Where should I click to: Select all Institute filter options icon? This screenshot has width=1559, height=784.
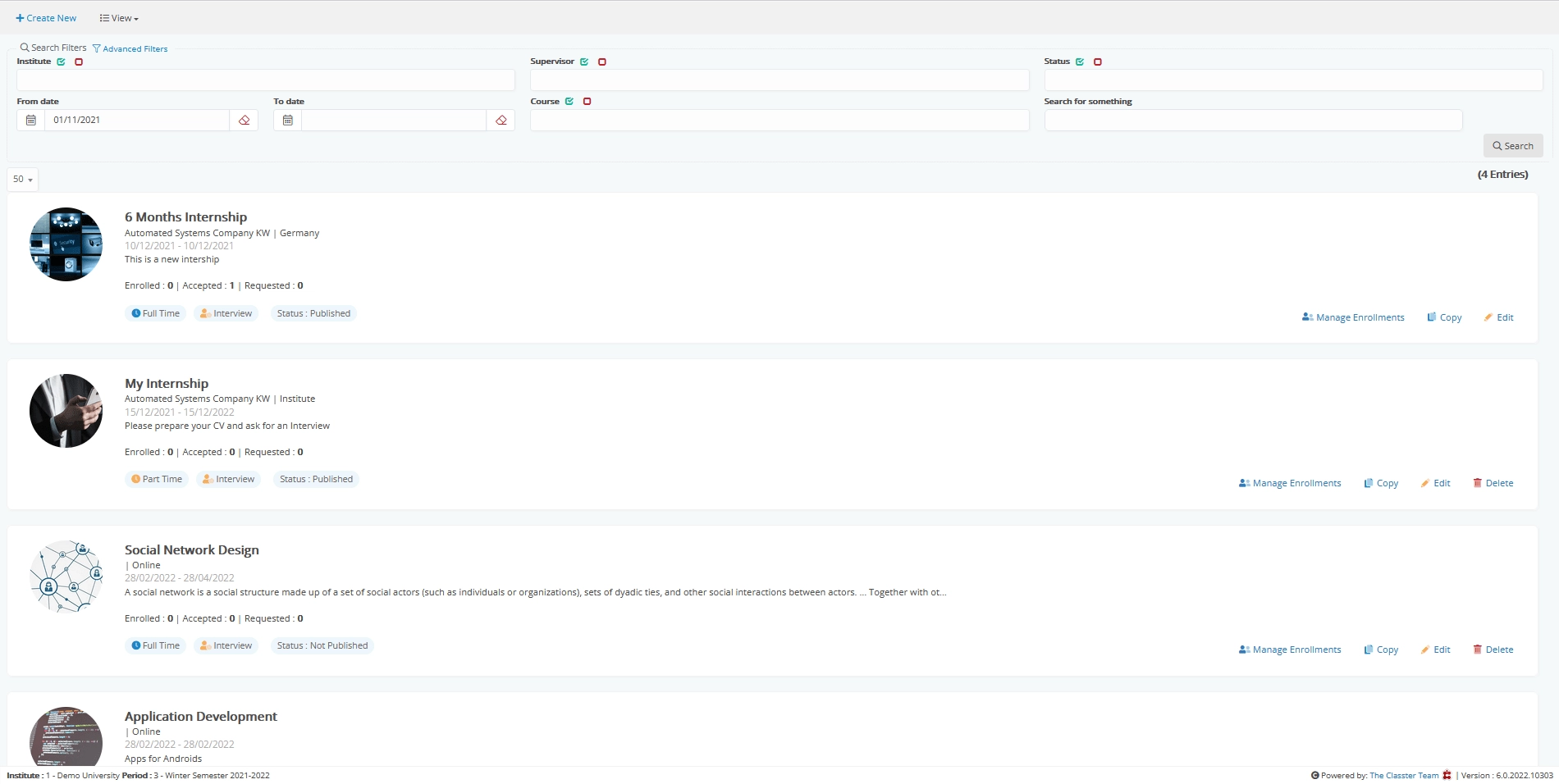click(x=62, y=62)
